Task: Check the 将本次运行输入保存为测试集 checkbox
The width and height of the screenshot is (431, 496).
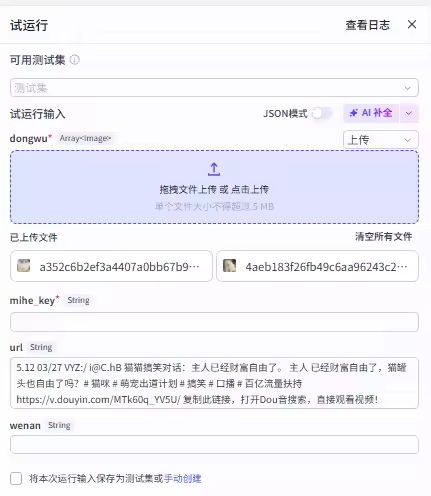Action: pyautogui.click(x=16, y=478)
